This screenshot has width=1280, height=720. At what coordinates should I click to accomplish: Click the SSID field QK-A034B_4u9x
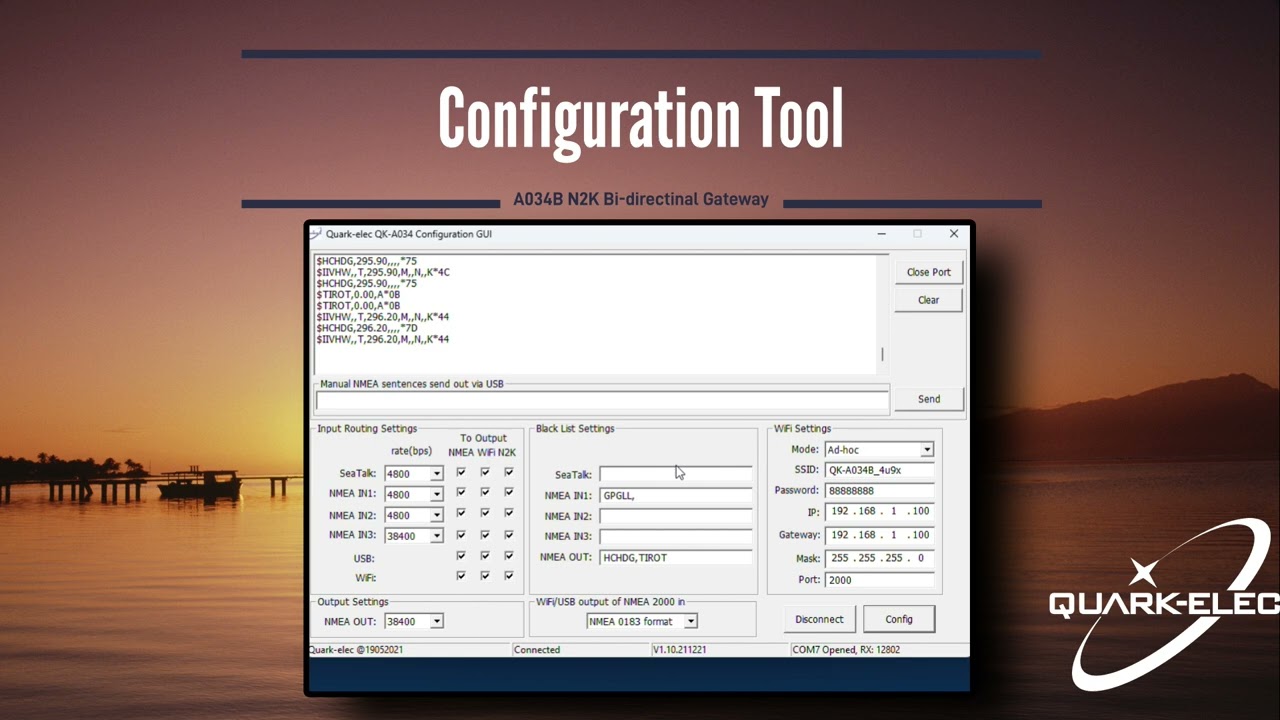tap(880, 470)
